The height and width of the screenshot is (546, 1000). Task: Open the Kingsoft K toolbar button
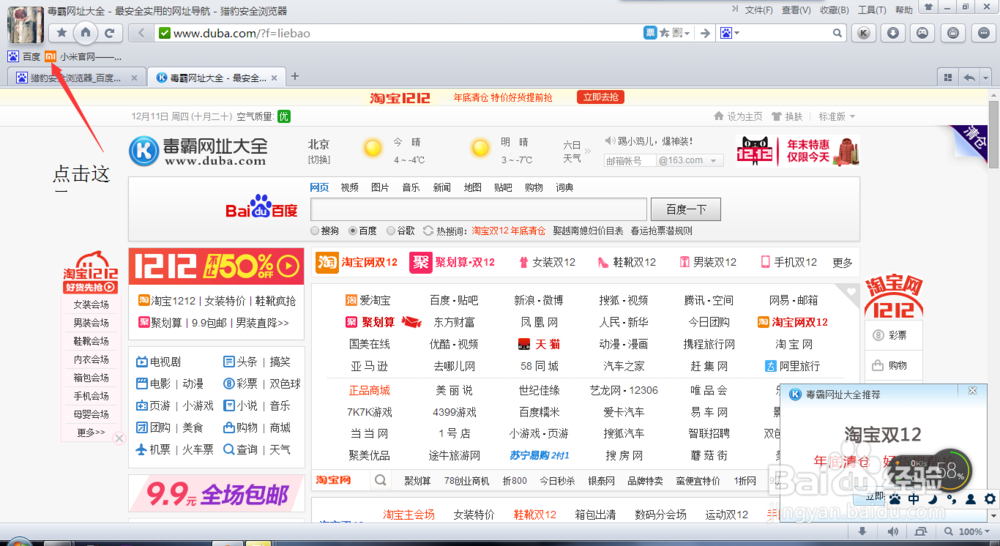point(864,33)
